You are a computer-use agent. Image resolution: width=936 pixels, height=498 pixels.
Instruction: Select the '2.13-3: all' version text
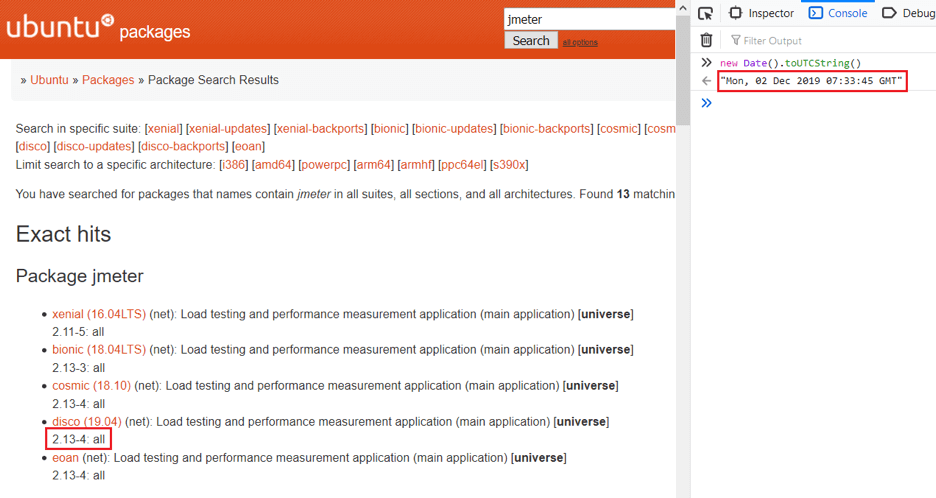click(x=78, y=368)
